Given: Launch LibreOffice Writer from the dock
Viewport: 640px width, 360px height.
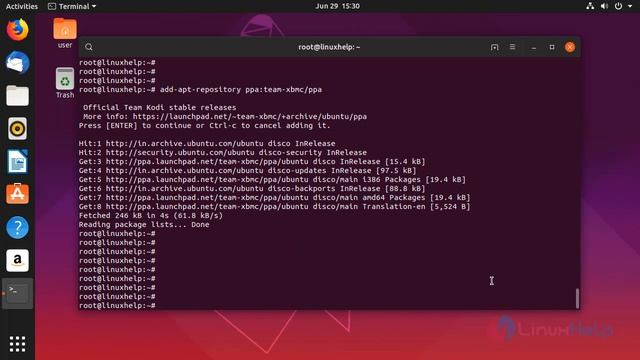Looking at the screenshot, I should [17, 162].
